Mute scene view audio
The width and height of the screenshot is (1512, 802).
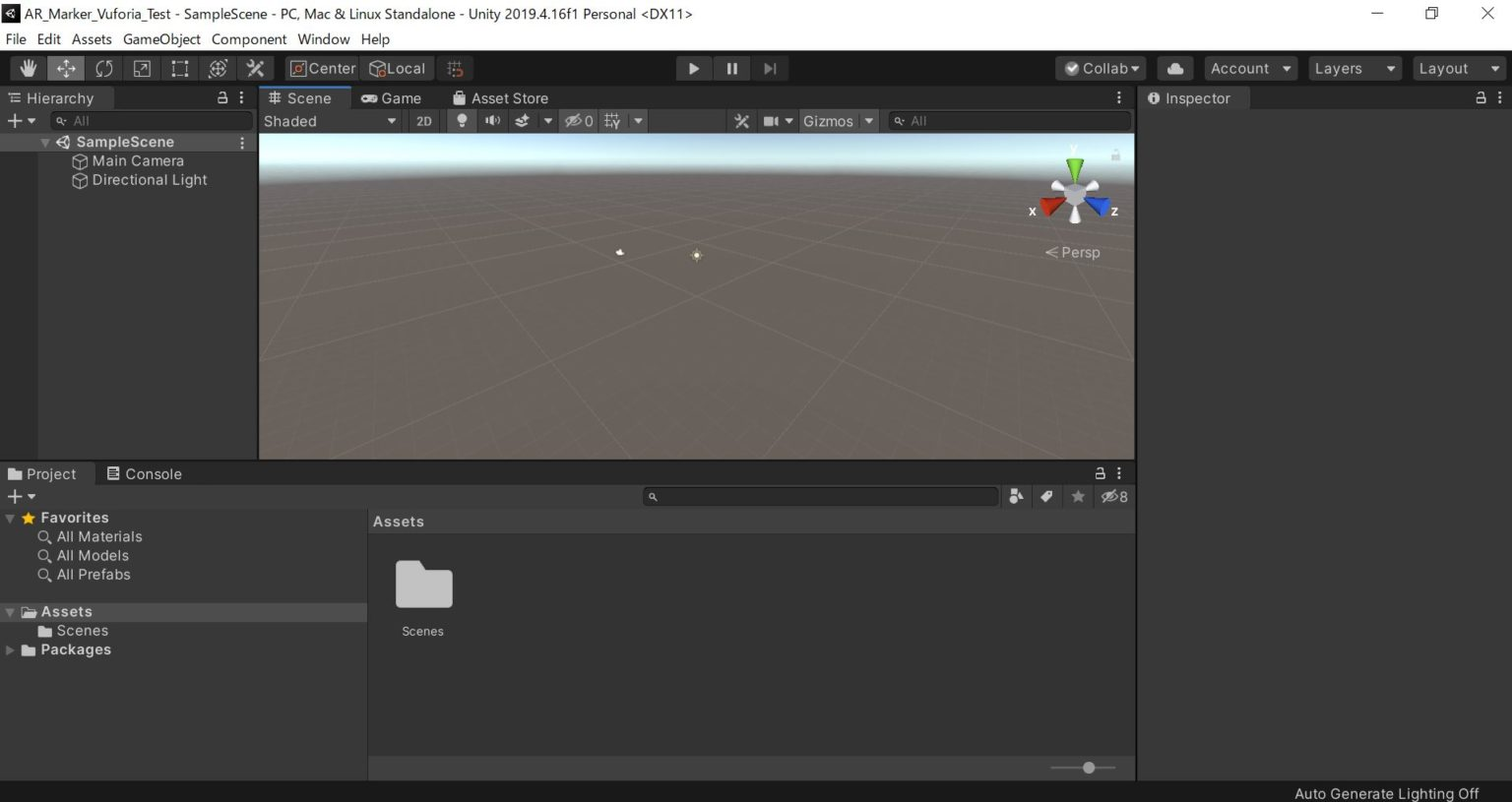pos(492,120)
